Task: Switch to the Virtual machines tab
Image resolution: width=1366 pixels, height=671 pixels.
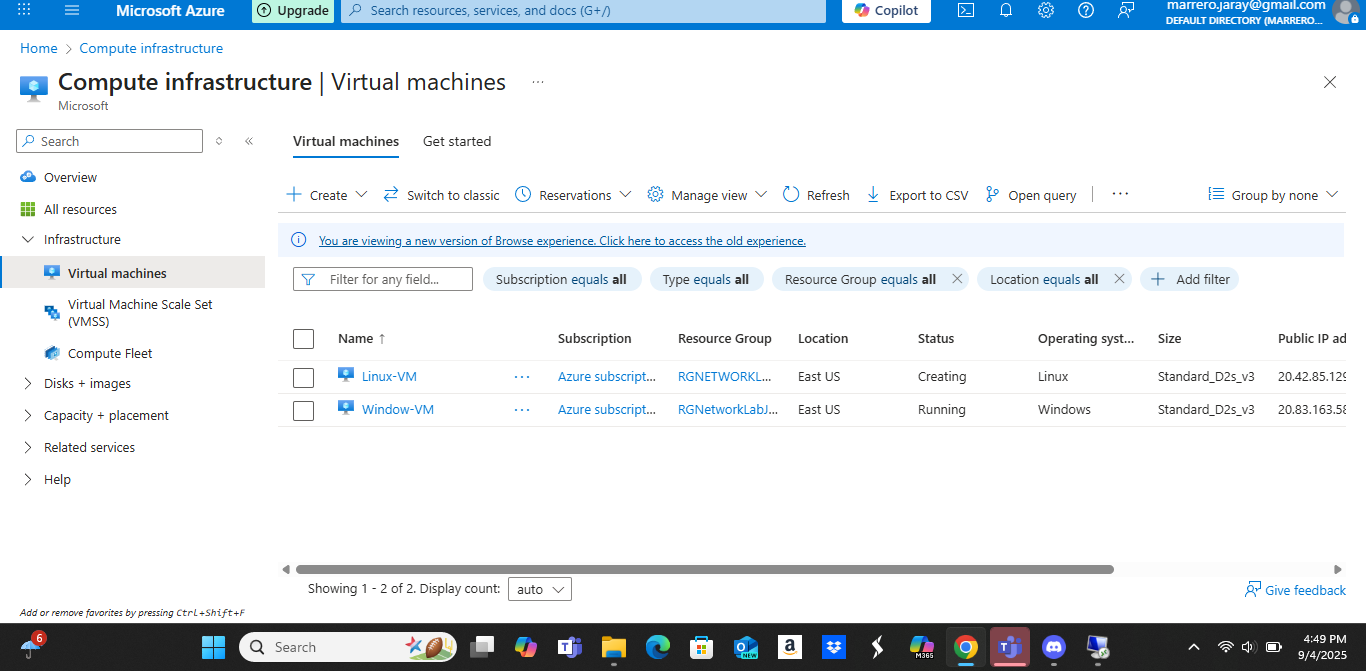Action: pyautogui.click(x=346, y=141)
